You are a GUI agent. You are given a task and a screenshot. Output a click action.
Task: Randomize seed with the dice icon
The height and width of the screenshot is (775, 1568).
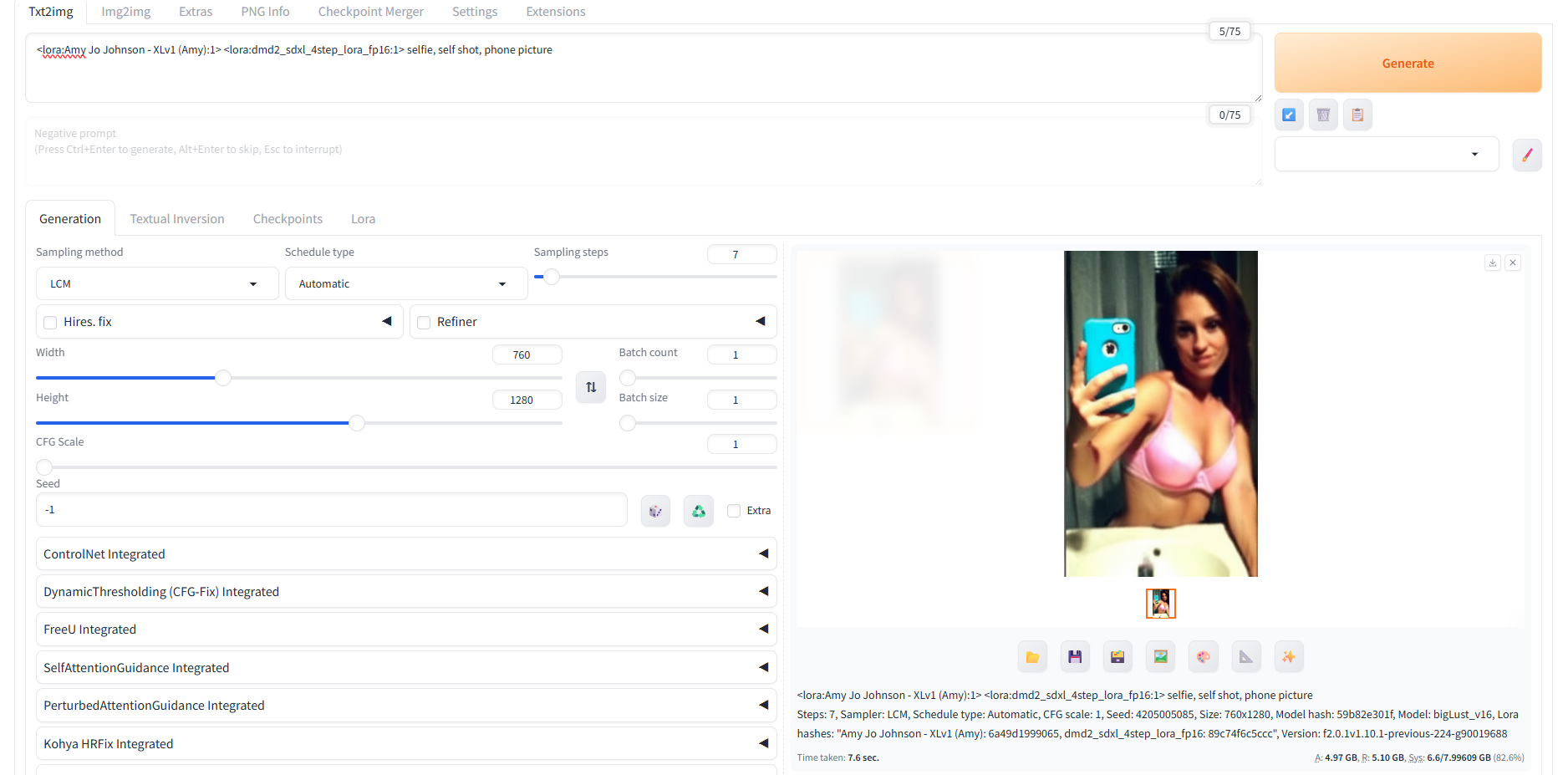[x=655, y=511]
